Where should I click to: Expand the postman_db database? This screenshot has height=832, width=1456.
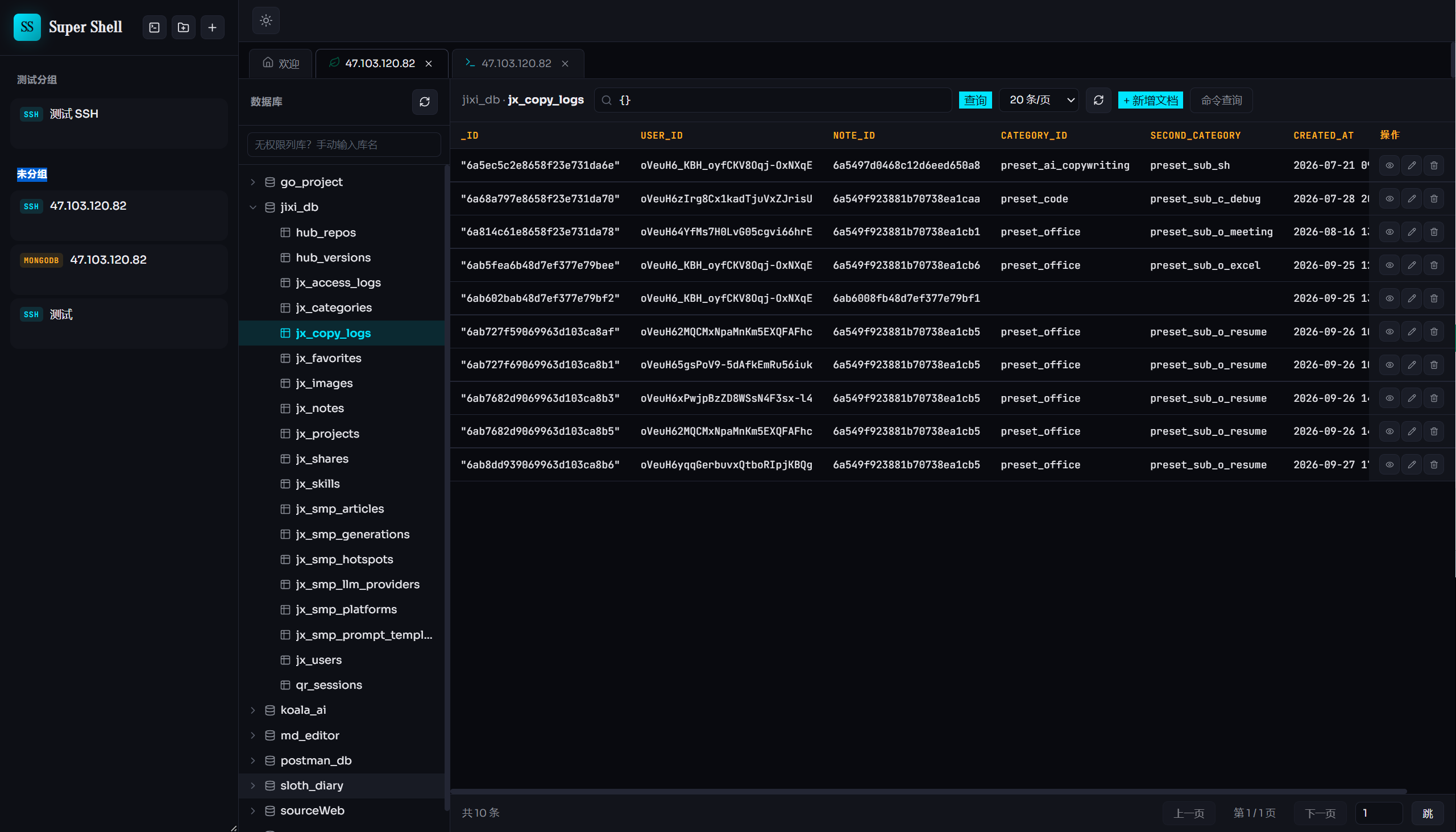click(x=252, y=760)
